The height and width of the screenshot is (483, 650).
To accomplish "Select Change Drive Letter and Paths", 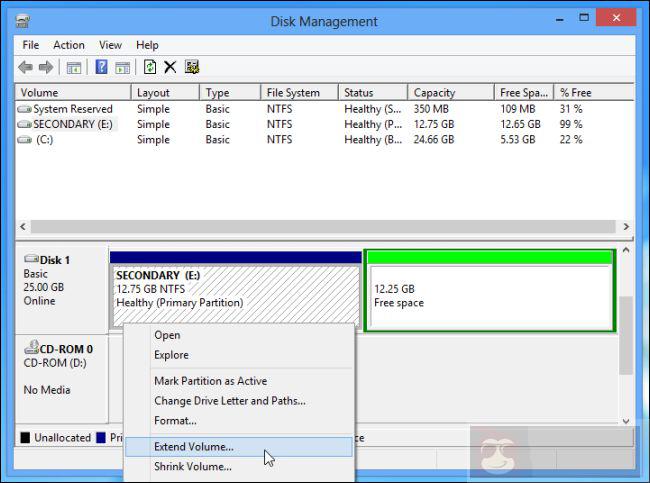I will 229,401.
